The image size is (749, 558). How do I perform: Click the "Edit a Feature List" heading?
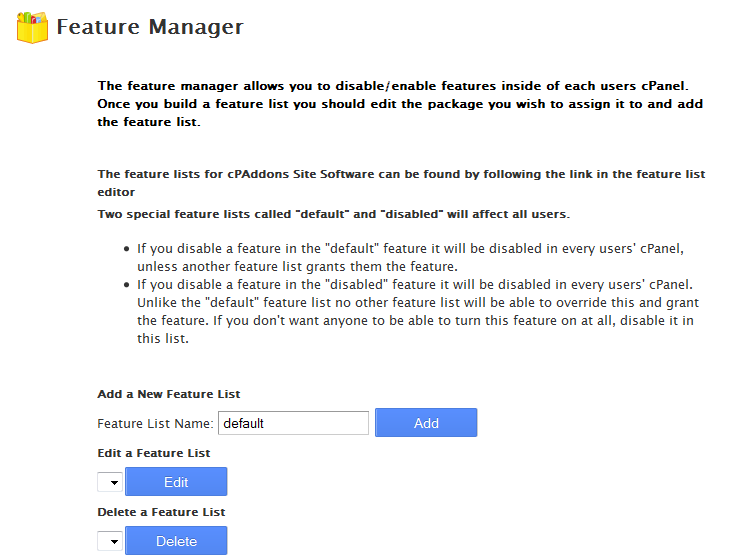click(153, 453)
